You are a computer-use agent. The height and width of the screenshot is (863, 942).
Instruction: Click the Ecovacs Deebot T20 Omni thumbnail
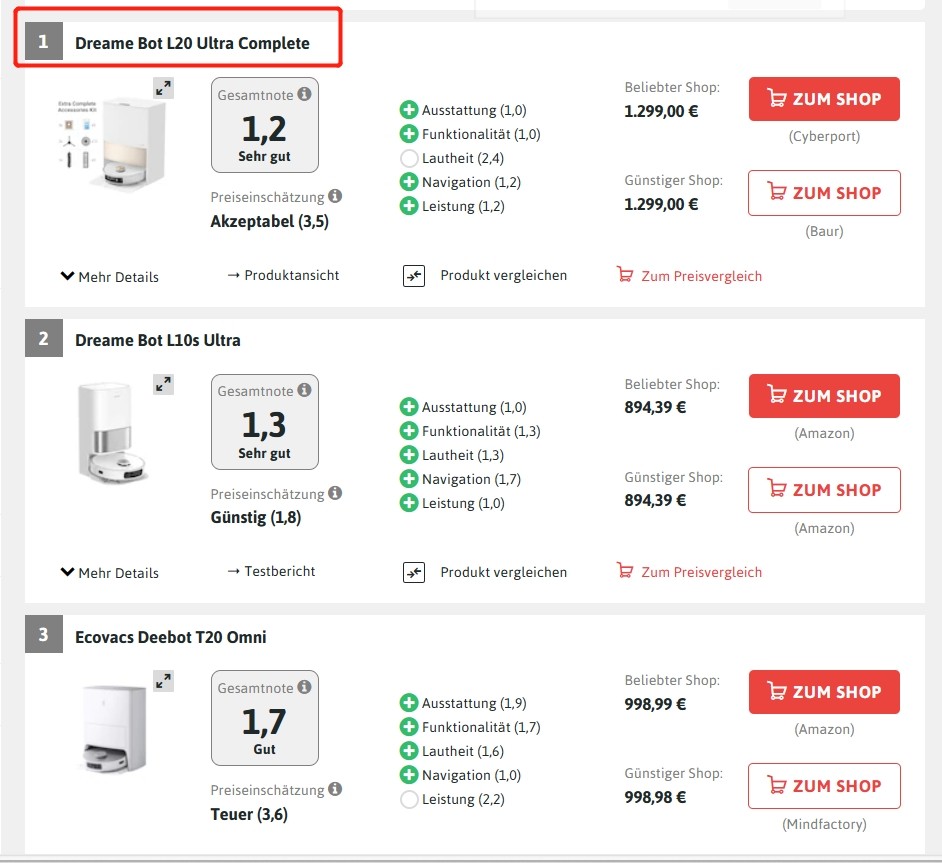[x=114, y=728]
